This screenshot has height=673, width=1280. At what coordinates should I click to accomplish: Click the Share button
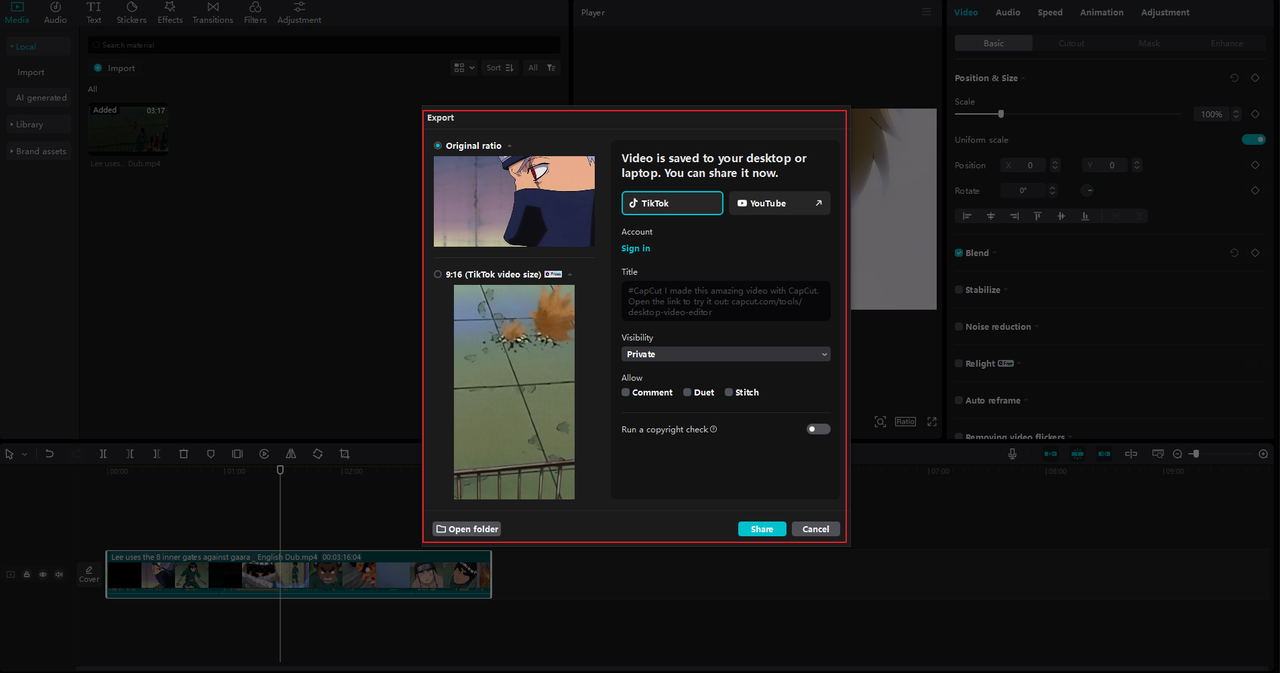point(762,529)
